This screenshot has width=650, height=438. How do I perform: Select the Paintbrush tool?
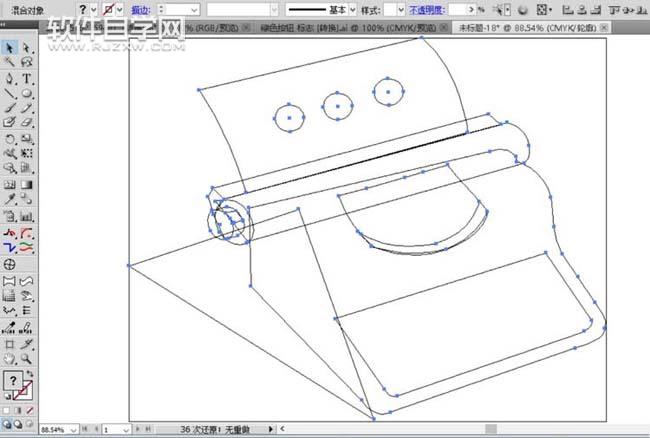[9, 108]
